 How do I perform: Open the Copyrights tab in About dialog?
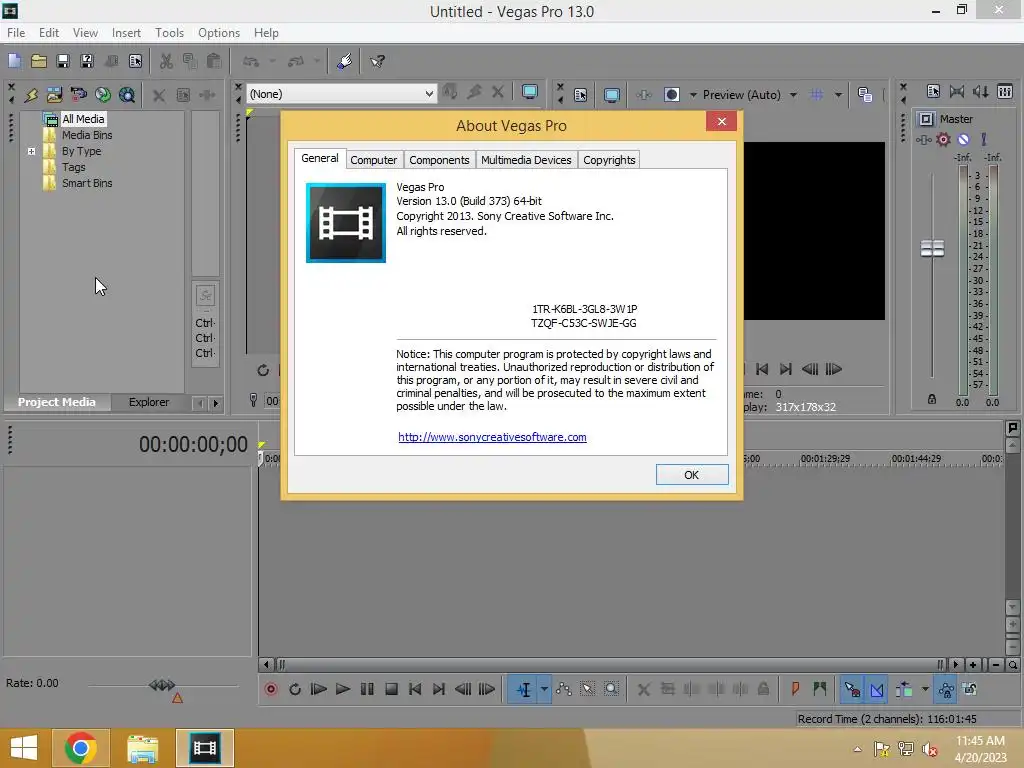click(609, 160)
